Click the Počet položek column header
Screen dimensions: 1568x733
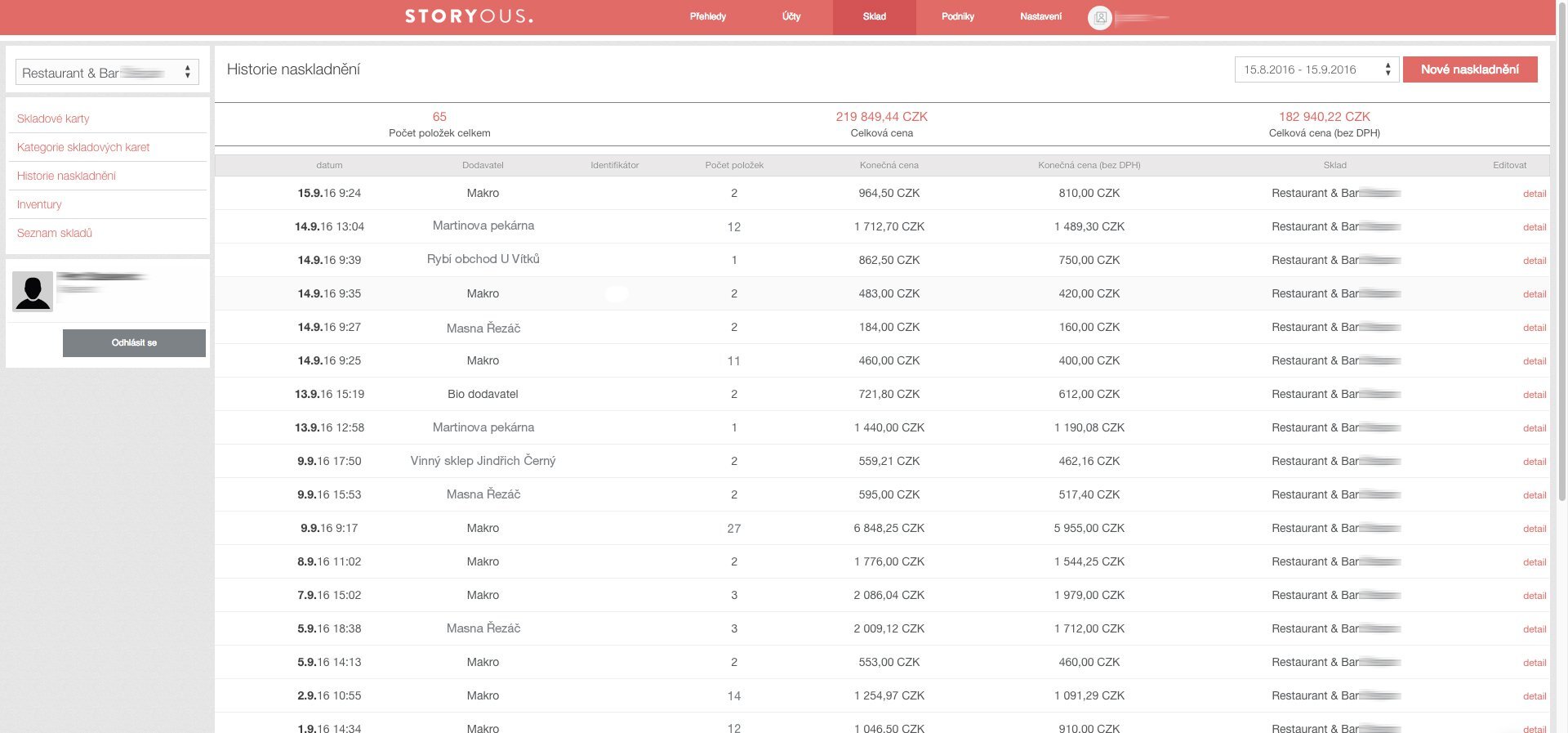[734, 165]
